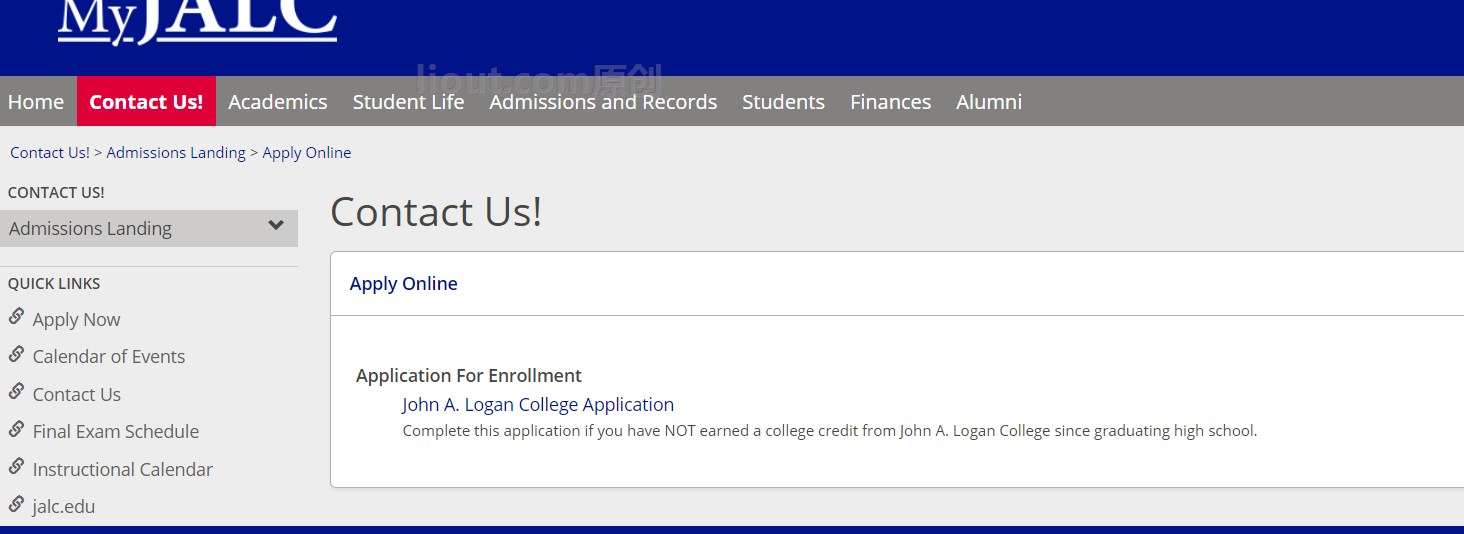Open the Academics menu

[278, 102]
